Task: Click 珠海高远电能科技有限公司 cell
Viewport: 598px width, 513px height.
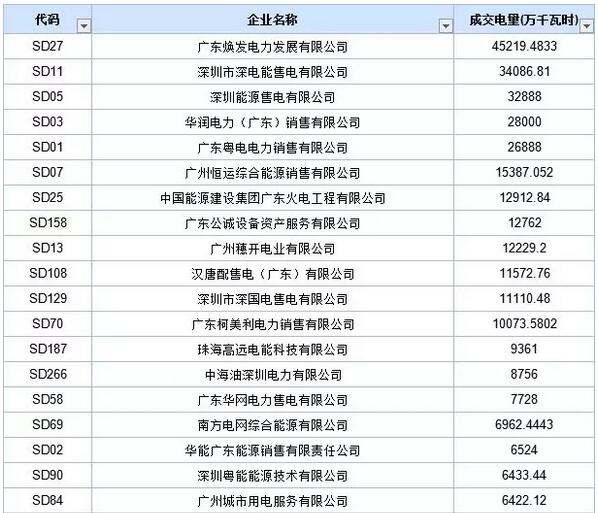Action: pos(272,349)
